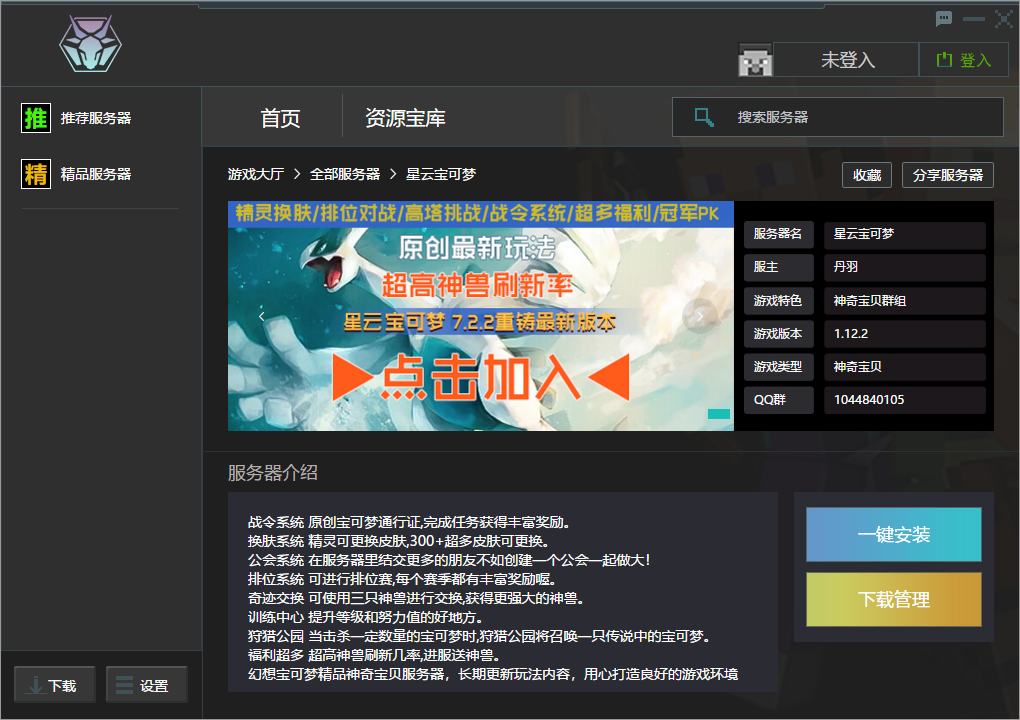Click the green 登入 login button
1020x720 pixels.
[x=963, y=60]
